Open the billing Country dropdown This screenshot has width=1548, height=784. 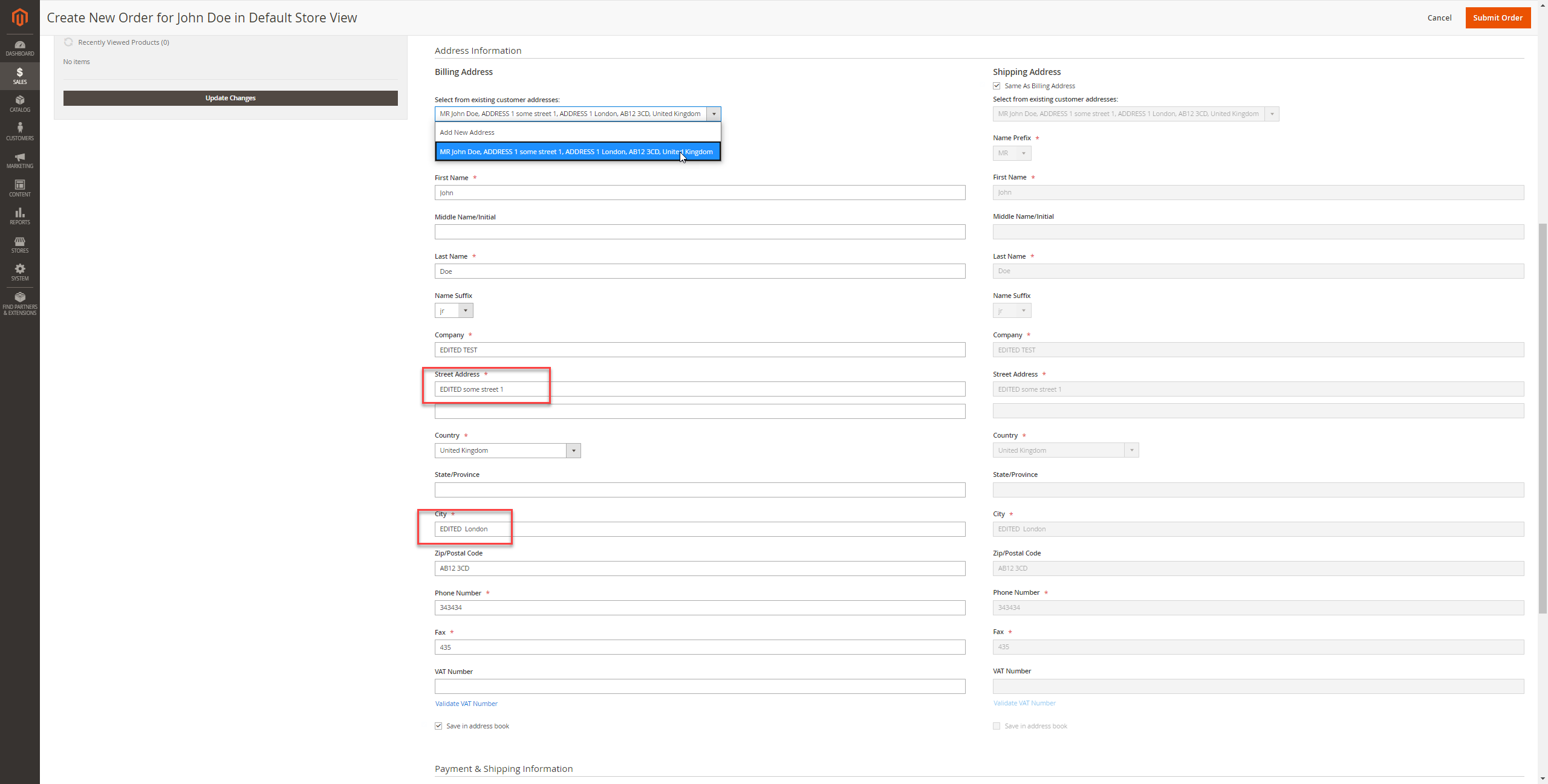click(x=572, y=450)
